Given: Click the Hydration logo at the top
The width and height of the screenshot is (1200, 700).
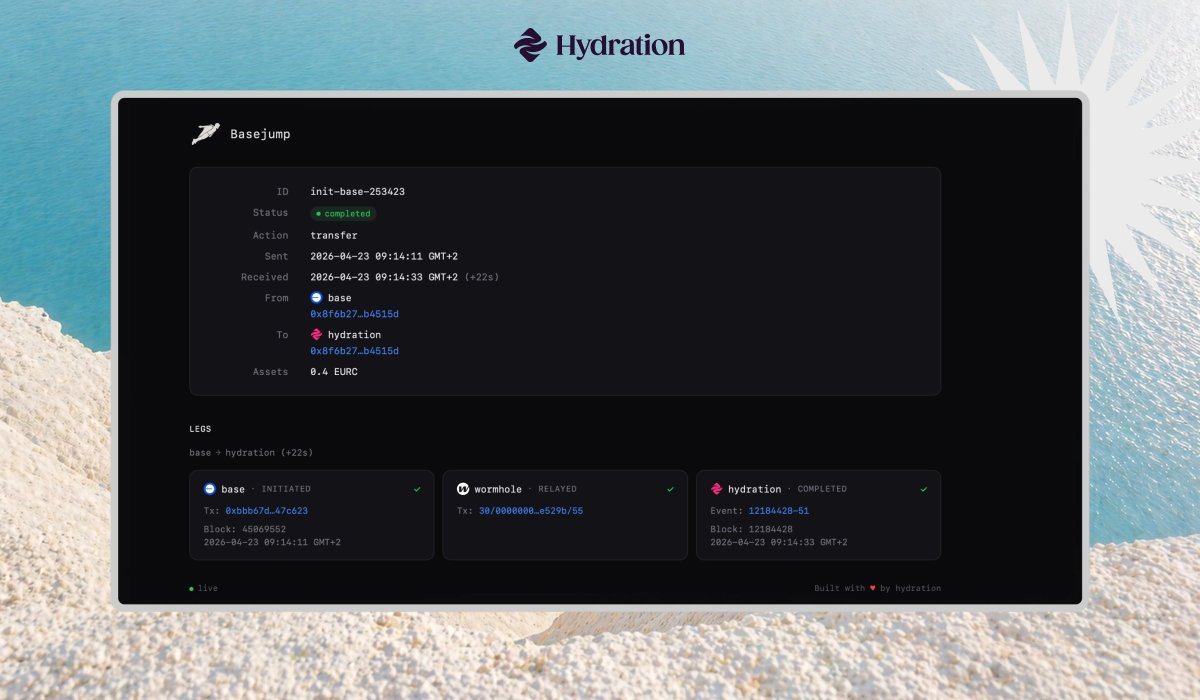Looking at the screenshot, I should 599,45.
